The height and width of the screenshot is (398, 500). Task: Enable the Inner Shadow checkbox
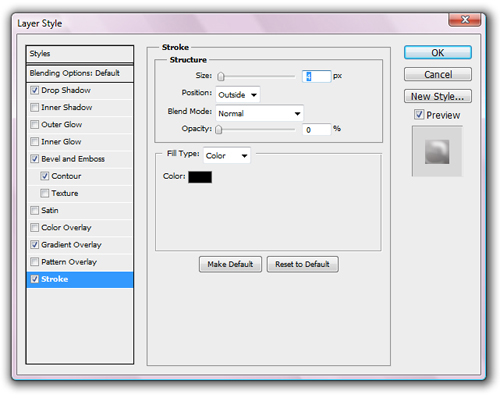[35, 107]
